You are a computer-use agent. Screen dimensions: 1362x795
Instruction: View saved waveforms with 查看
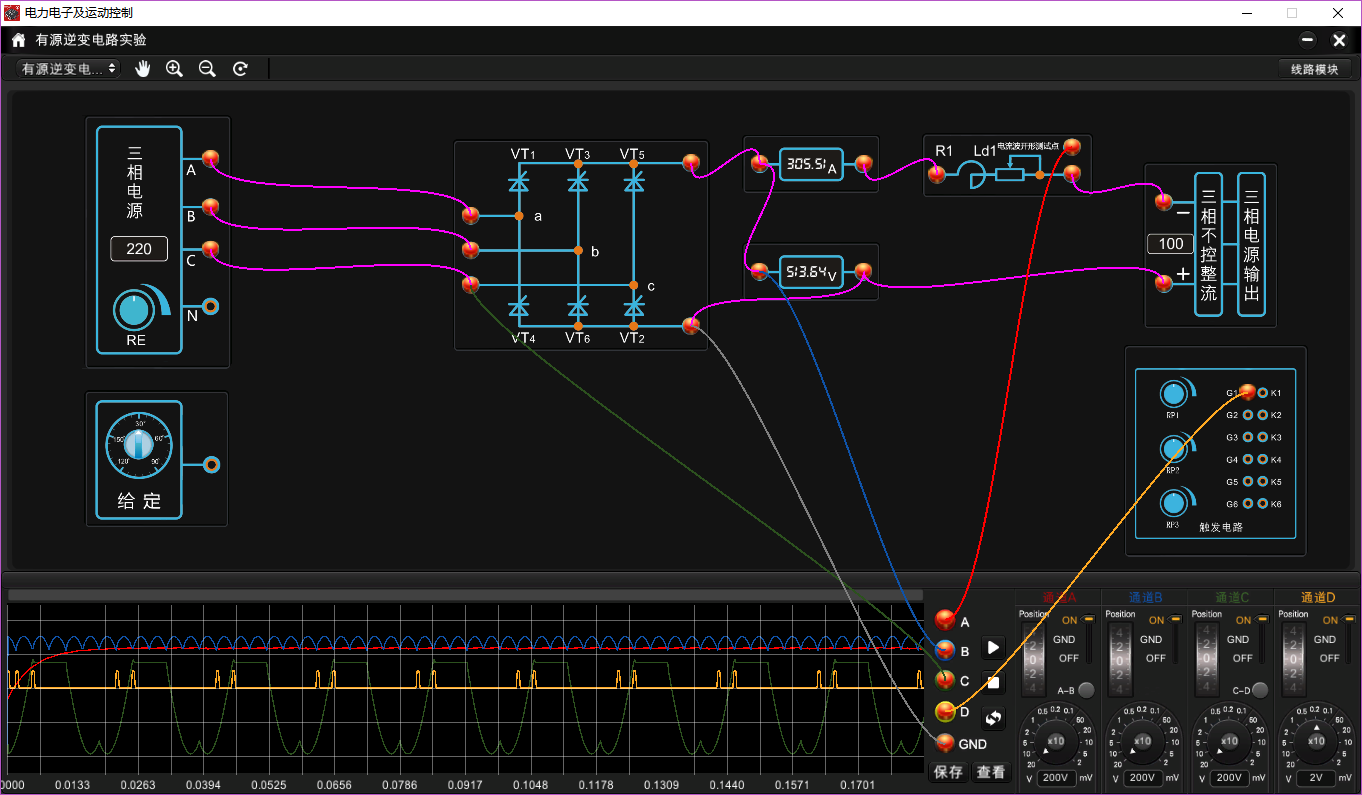point(991,772)
